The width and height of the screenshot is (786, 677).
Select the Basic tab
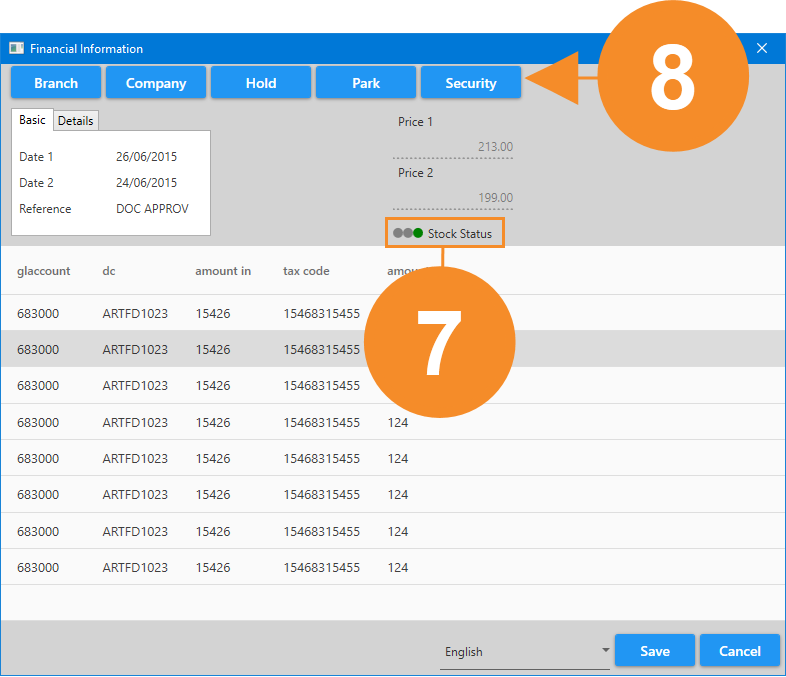click(32, 120)
